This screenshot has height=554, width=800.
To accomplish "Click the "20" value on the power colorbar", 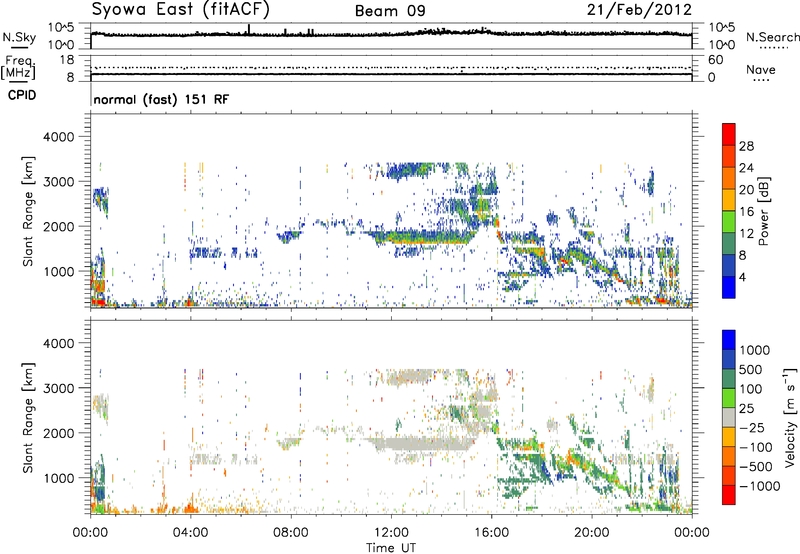I will coord(746,190).
